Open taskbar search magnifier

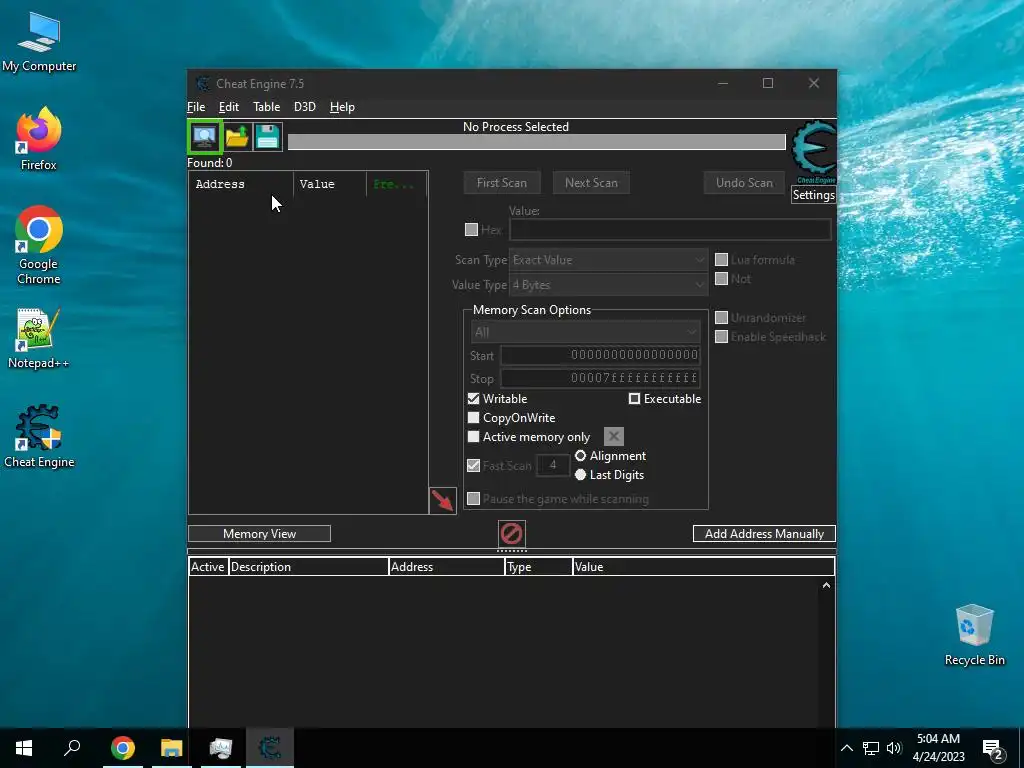[x=72, y=748]
